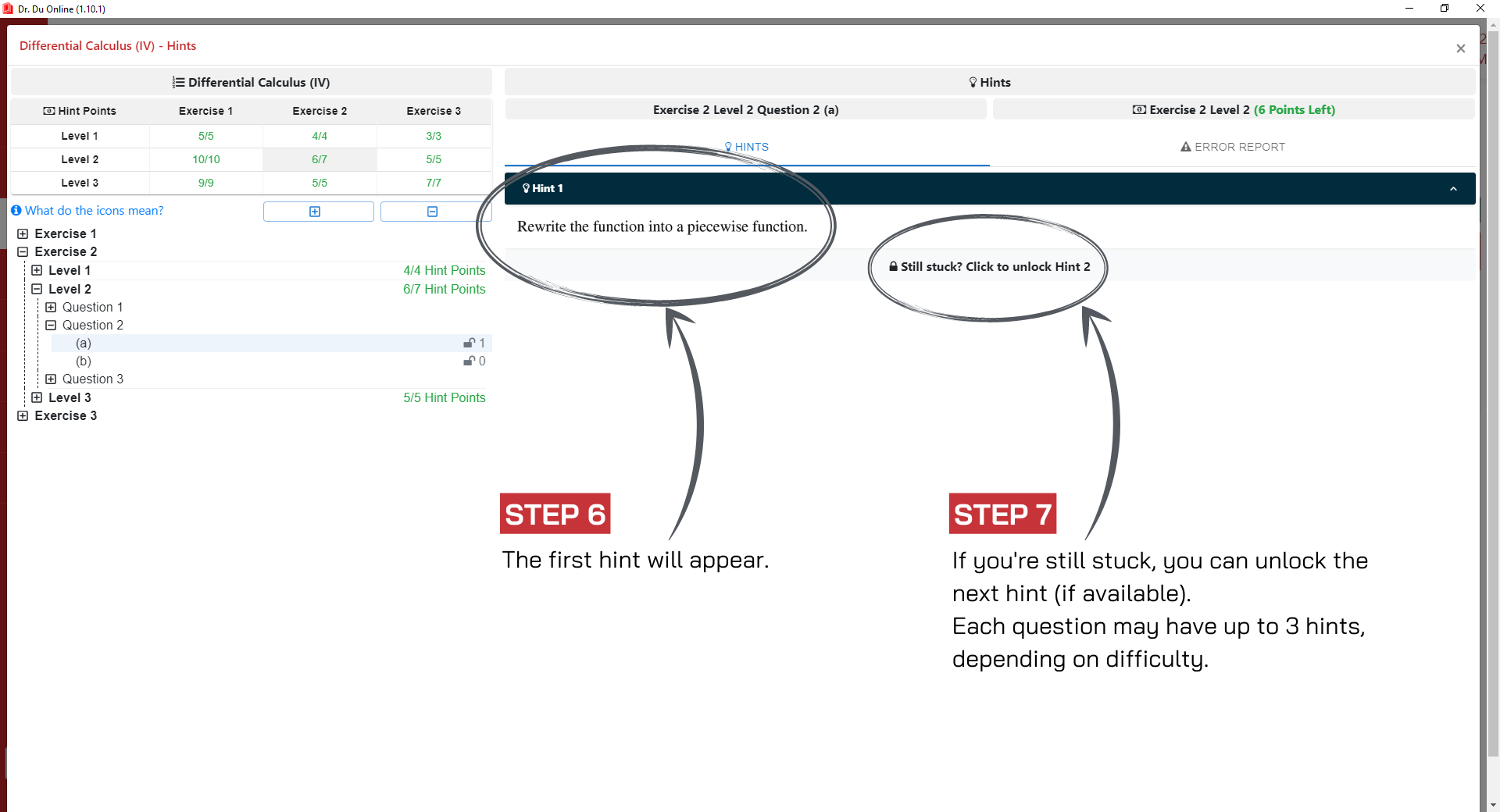Expand Question 3 node
1500x812 pixels.
[x=51, y=379]
